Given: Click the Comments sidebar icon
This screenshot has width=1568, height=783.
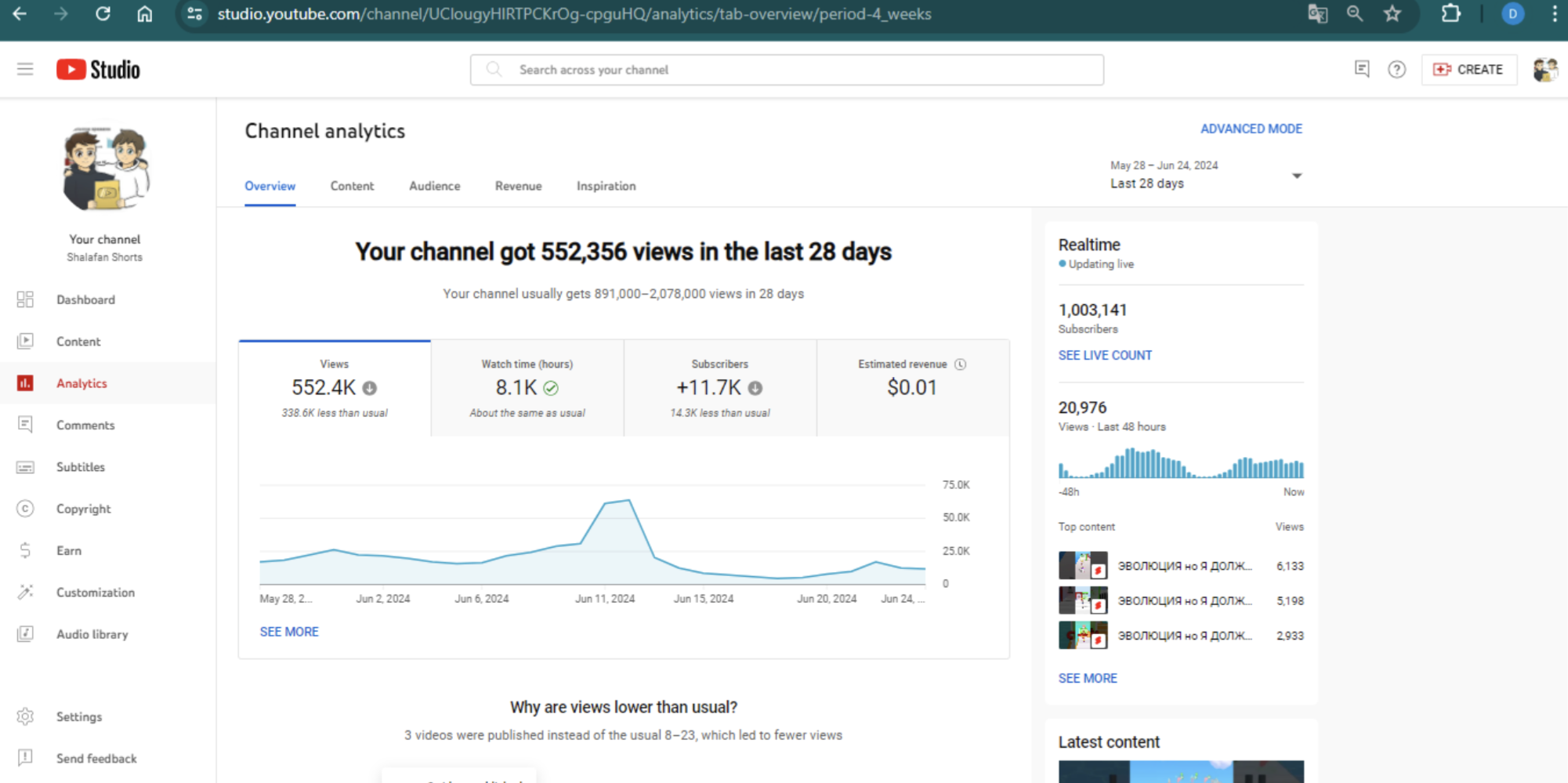Looking at the screenshot, I should pos(25,425).
